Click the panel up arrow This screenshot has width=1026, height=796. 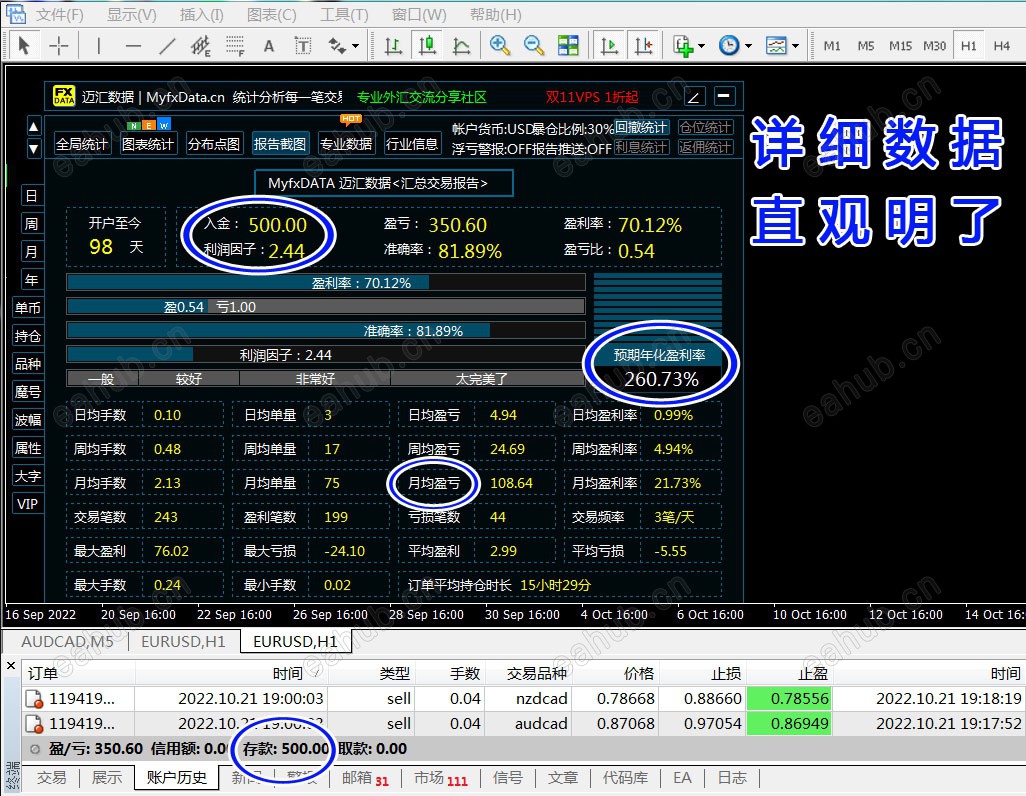[x=34, y=126]
